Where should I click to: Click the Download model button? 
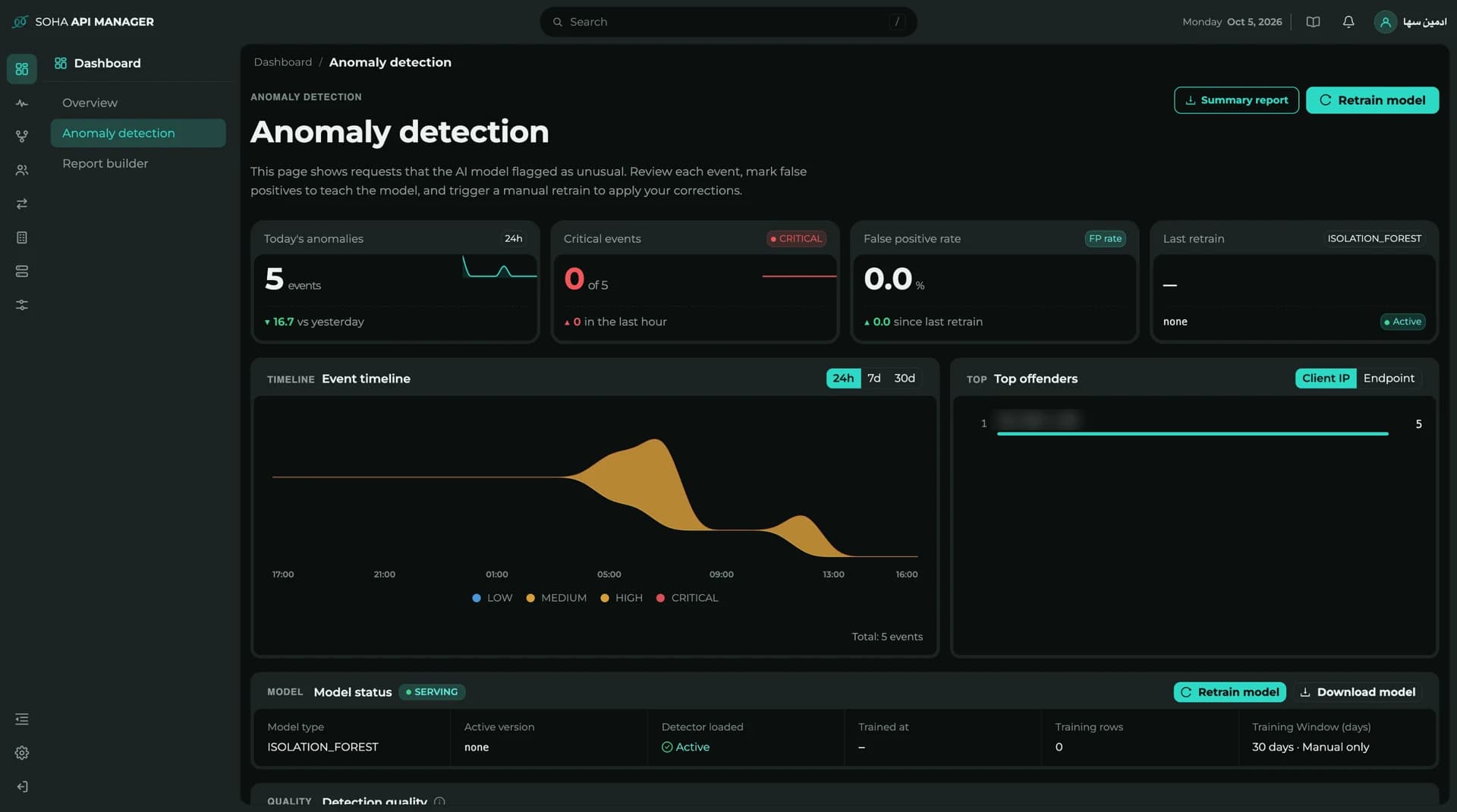[x=1358, y=692]
